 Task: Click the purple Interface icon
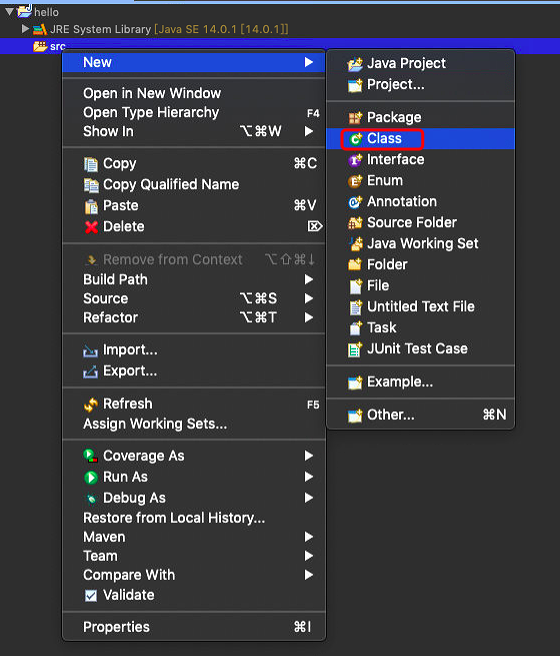[x=355, y=160]
